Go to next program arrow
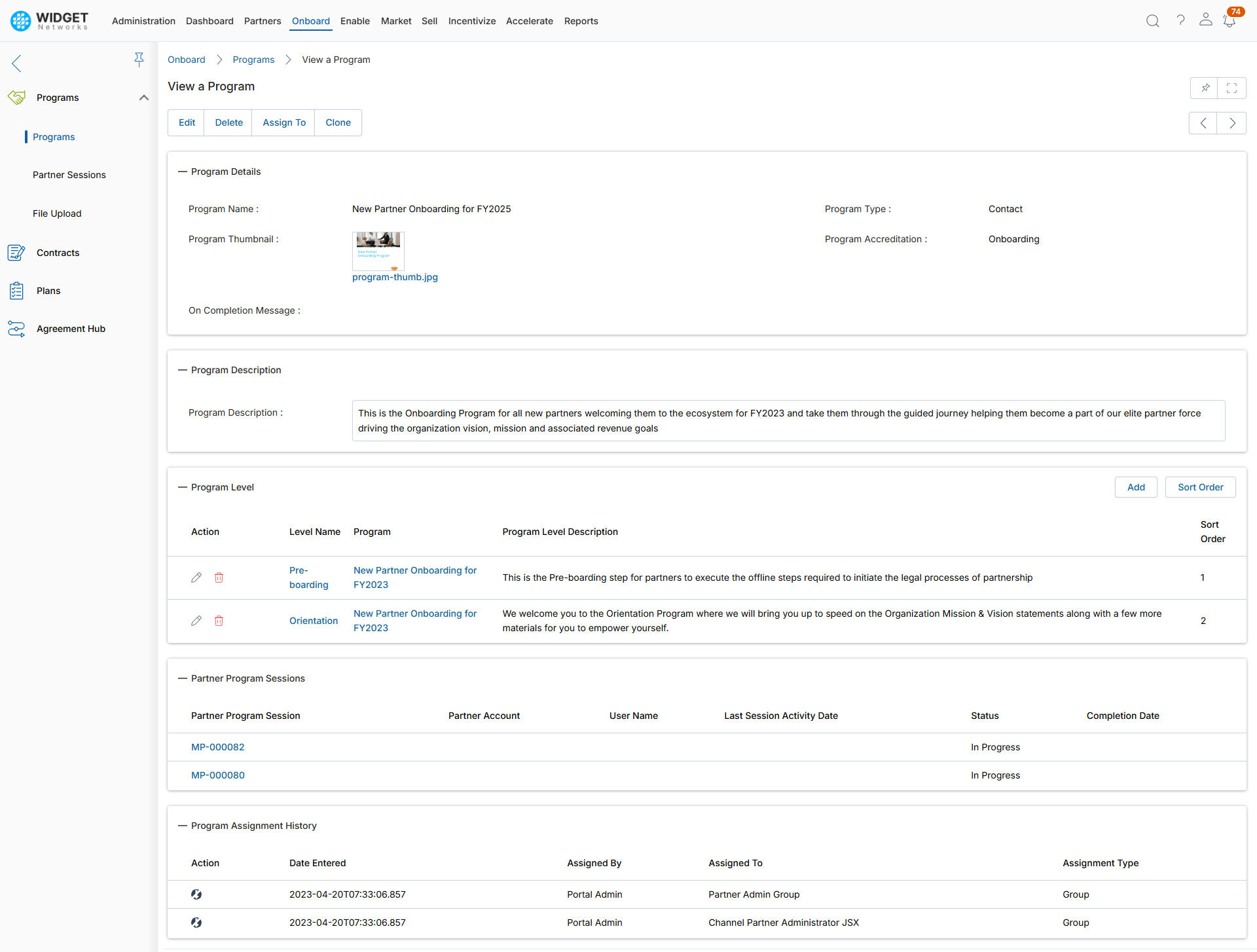1257x952 pixels. [x=1231, y=123]
